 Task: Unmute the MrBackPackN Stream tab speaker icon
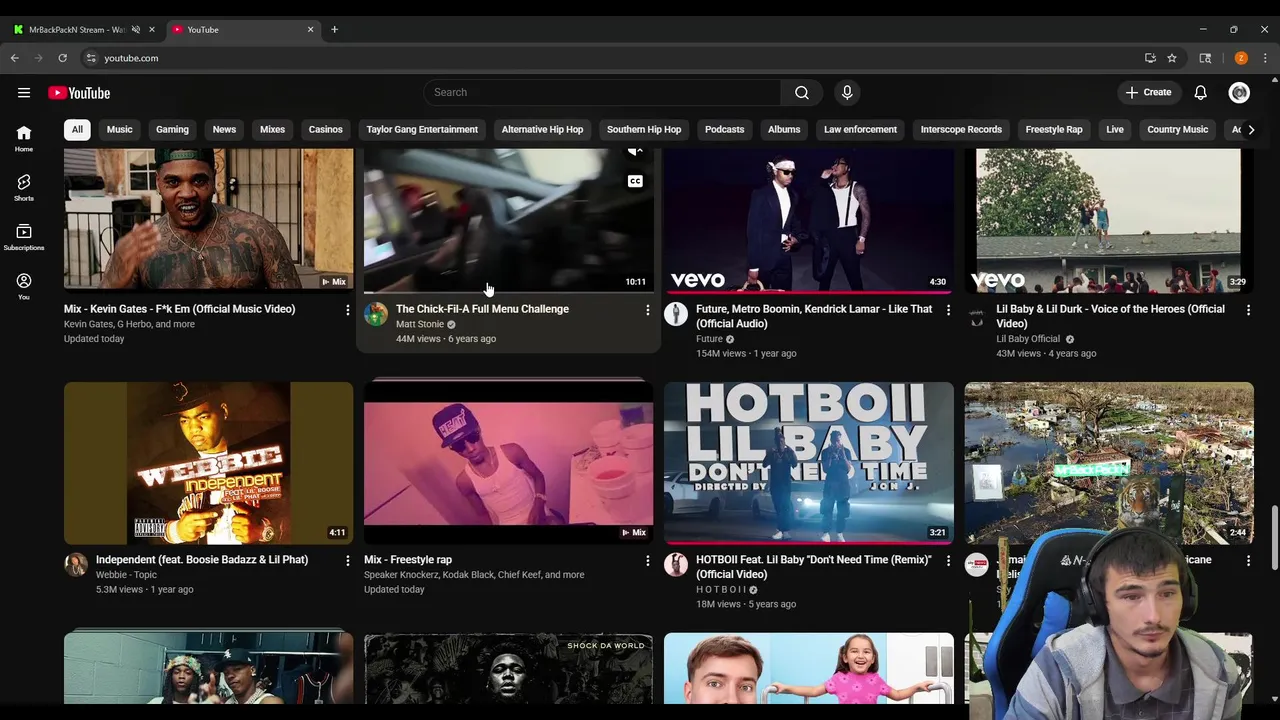(136, 29)
